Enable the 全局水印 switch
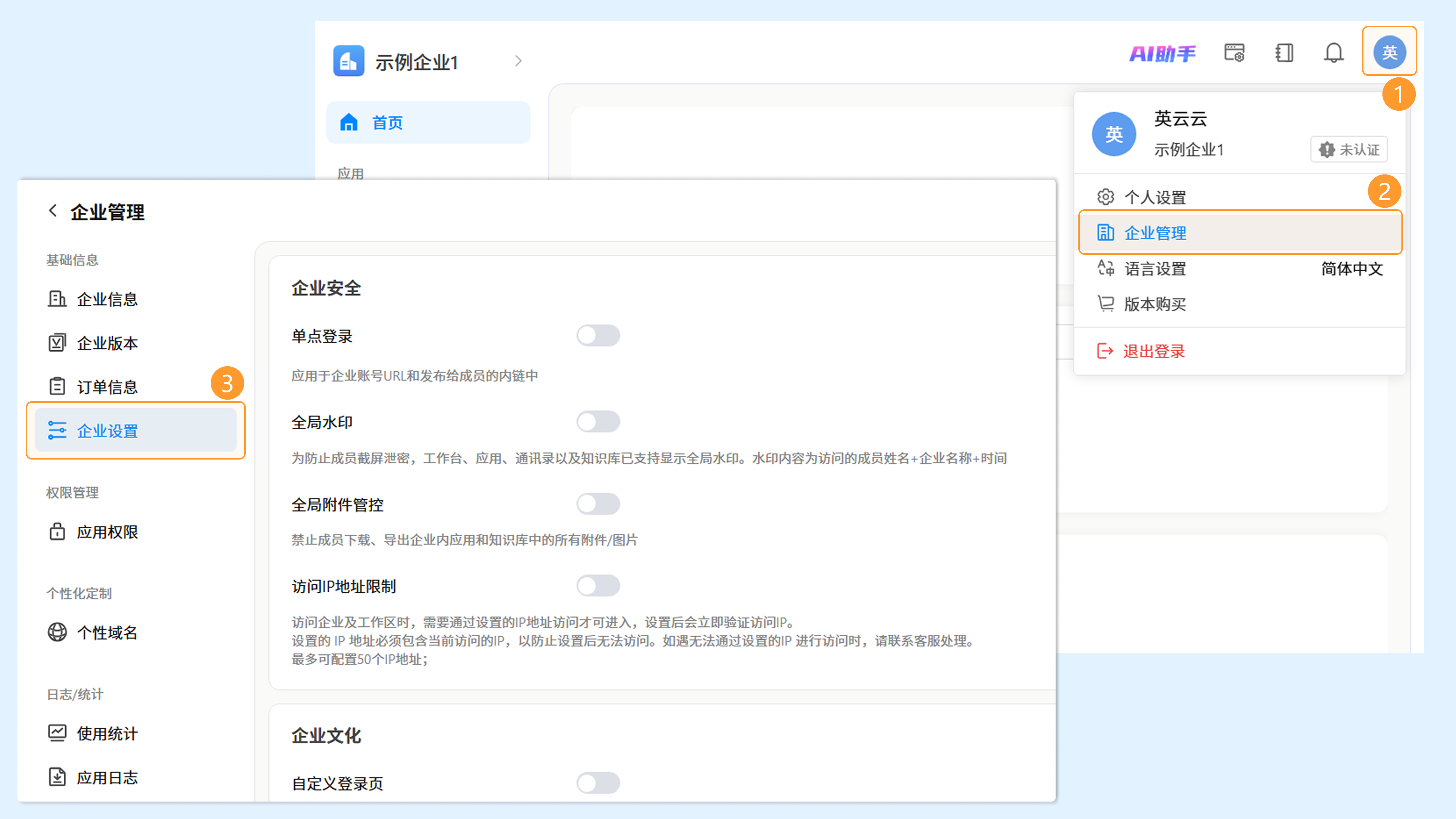The image size is (1456, 819). click(598, 422)
